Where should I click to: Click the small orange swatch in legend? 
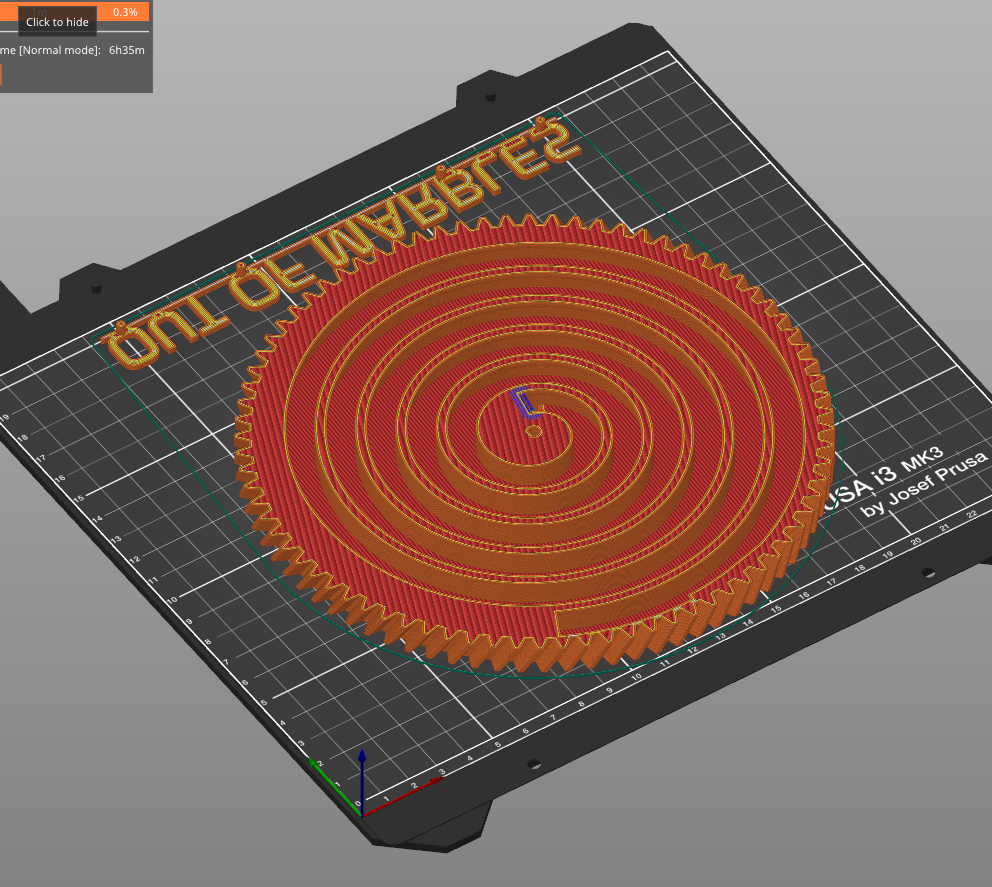(x=0, y=75)
